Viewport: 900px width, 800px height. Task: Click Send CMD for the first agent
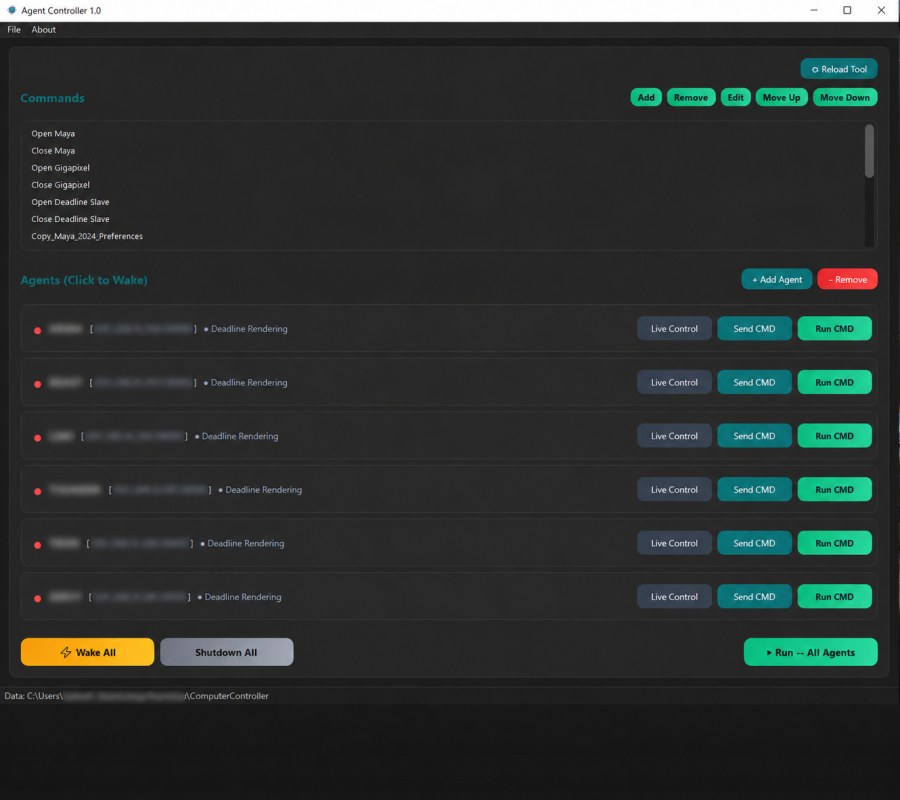(754, 329)
